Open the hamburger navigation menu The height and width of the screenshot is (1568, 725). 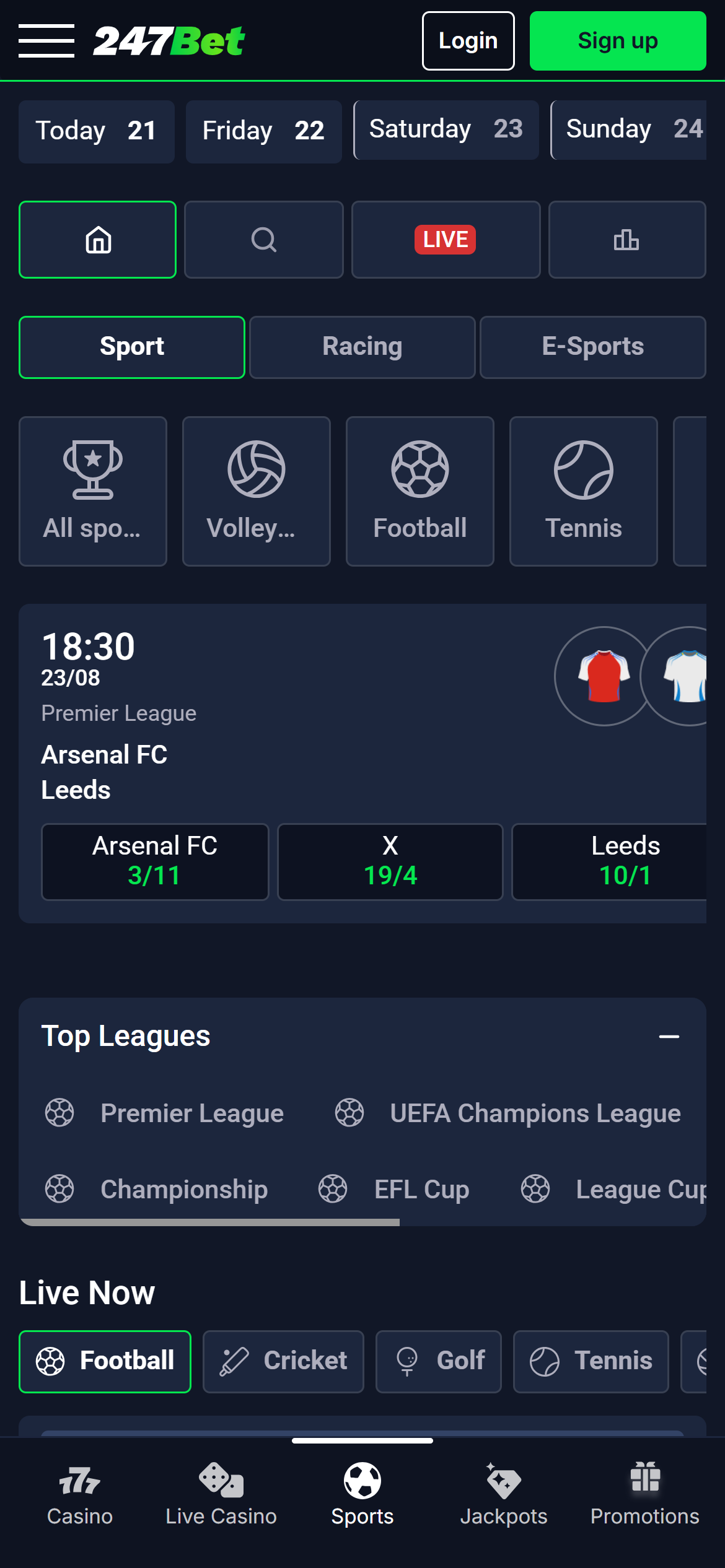[46, 40]
